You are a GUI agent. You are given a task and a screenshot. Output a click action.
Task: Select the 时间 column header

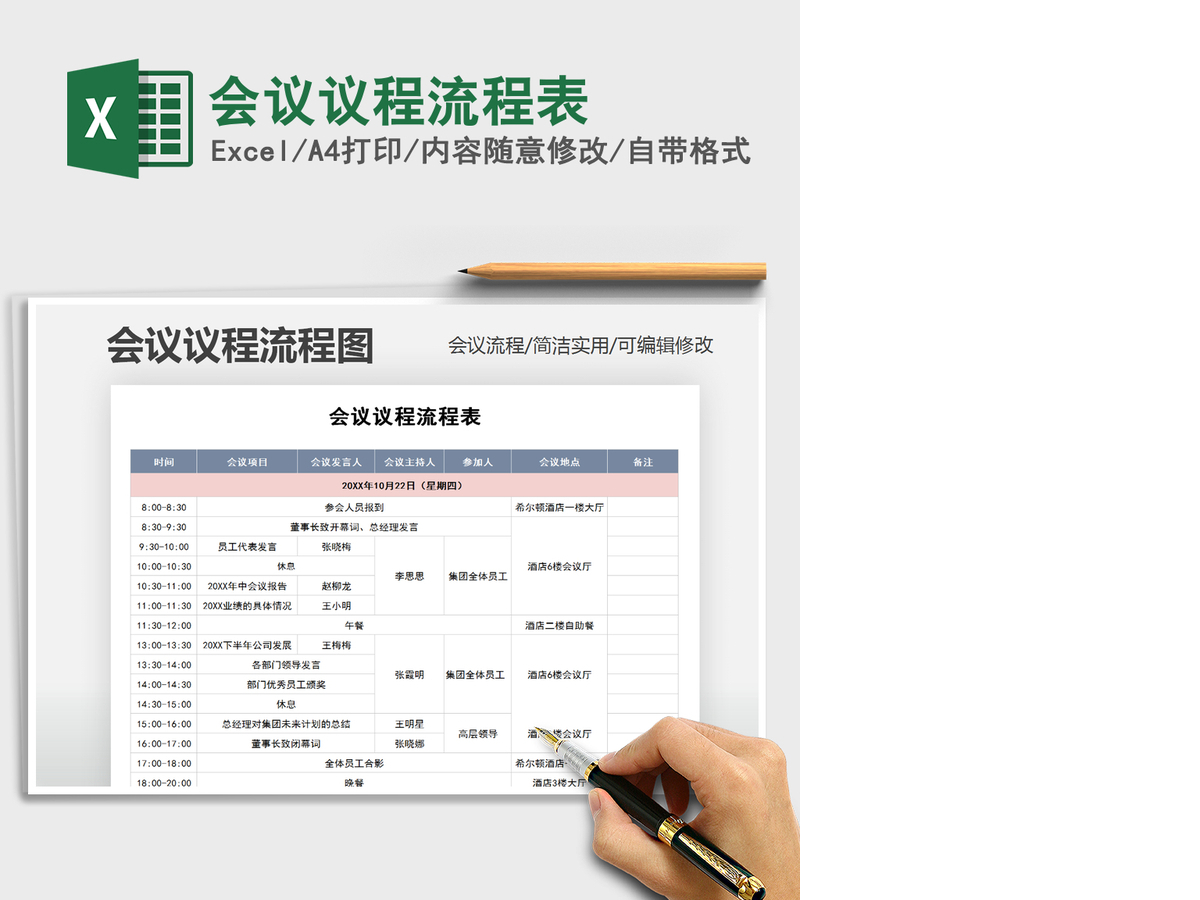click(164, 462)
